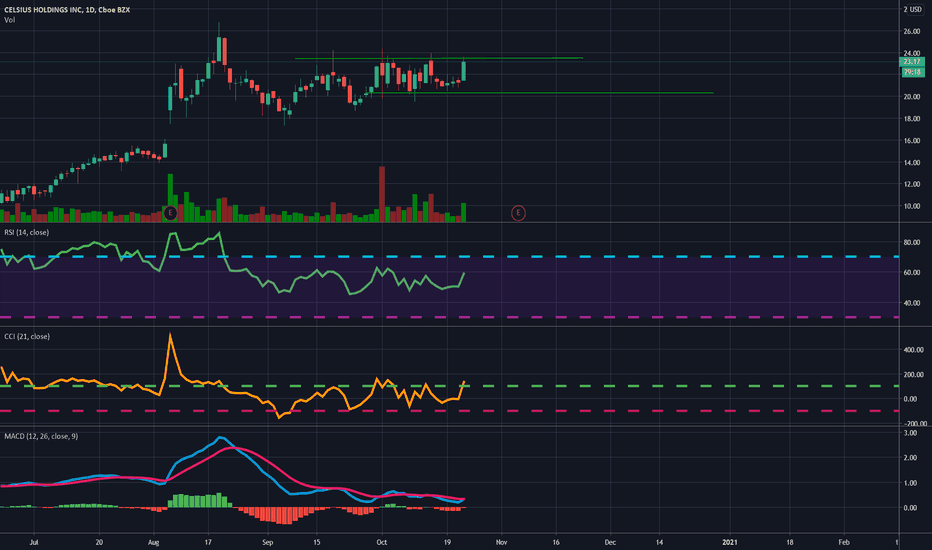Click the red CCI -100 dashed line
The image size is (932, 550).
click(449, 411)
